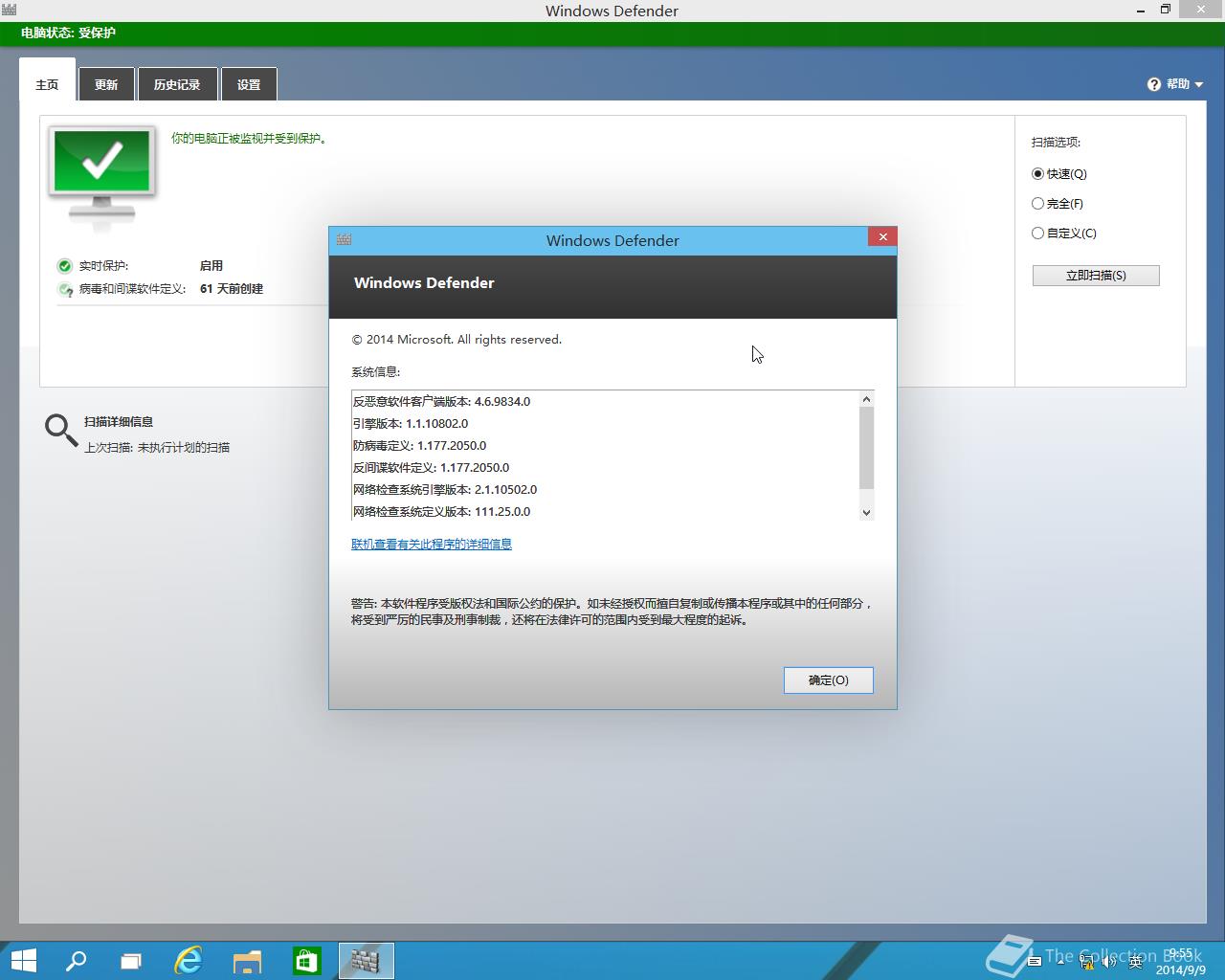Screen dimensions: 1225x980
Task: Click system info scrollbar down arrow
Action: tap(866, 513)
